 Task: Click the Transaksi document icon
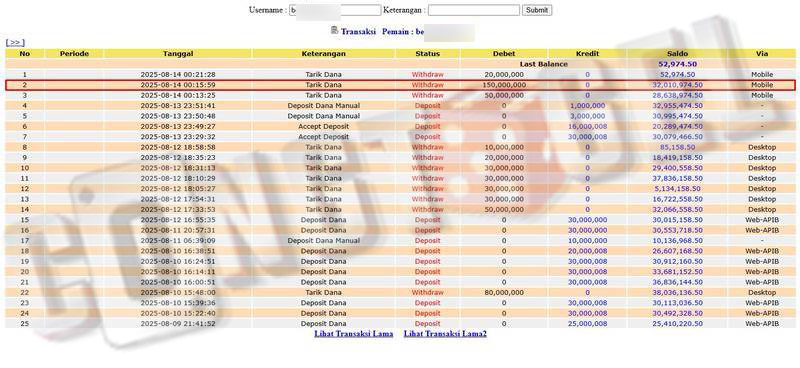pyautogui.click(x=334, y=31)
